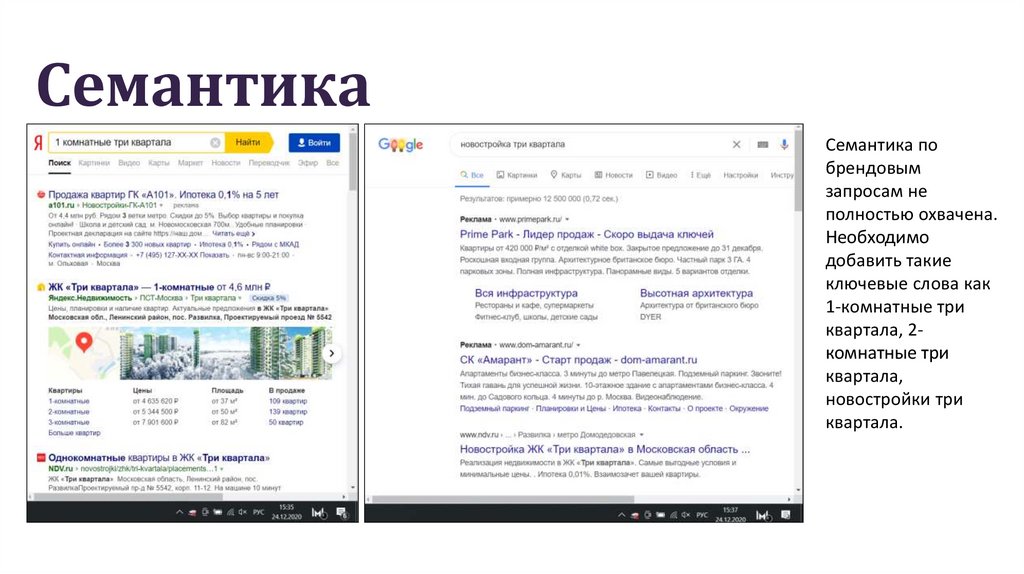Open the Google on-screen keyboard icon
Screen dimensions: 1024x574
pyautogui.click(x=762, y=144)
